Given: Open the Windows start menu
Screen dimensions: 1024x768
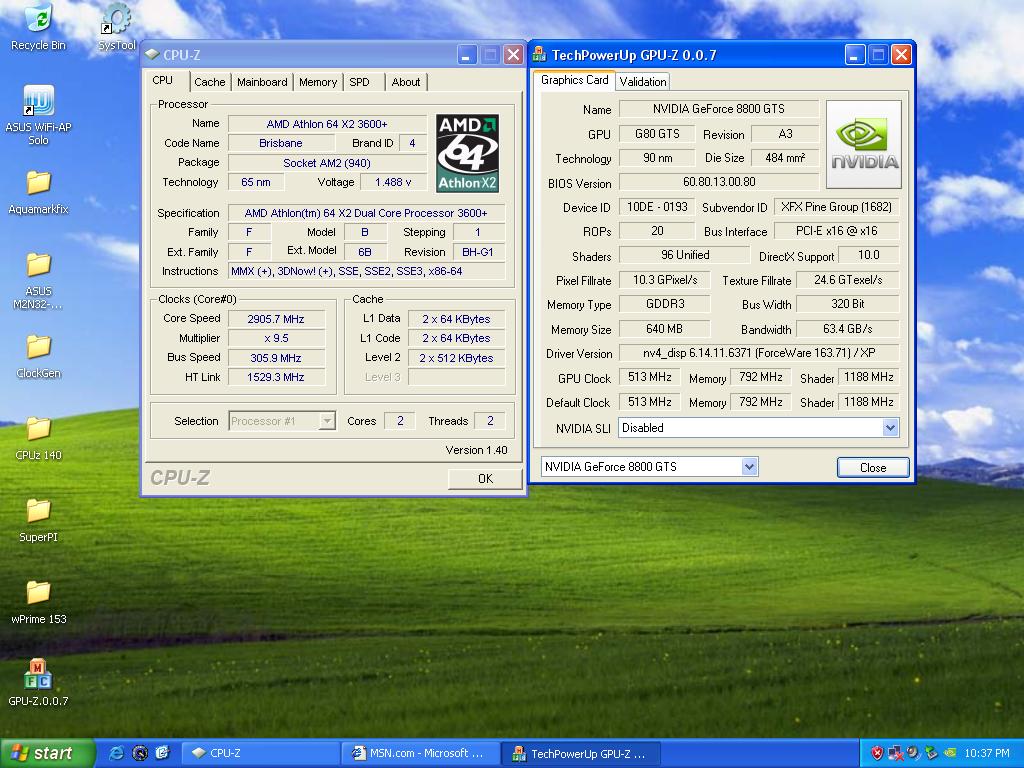Looking at the screenshot, I should tap(47, 753).
